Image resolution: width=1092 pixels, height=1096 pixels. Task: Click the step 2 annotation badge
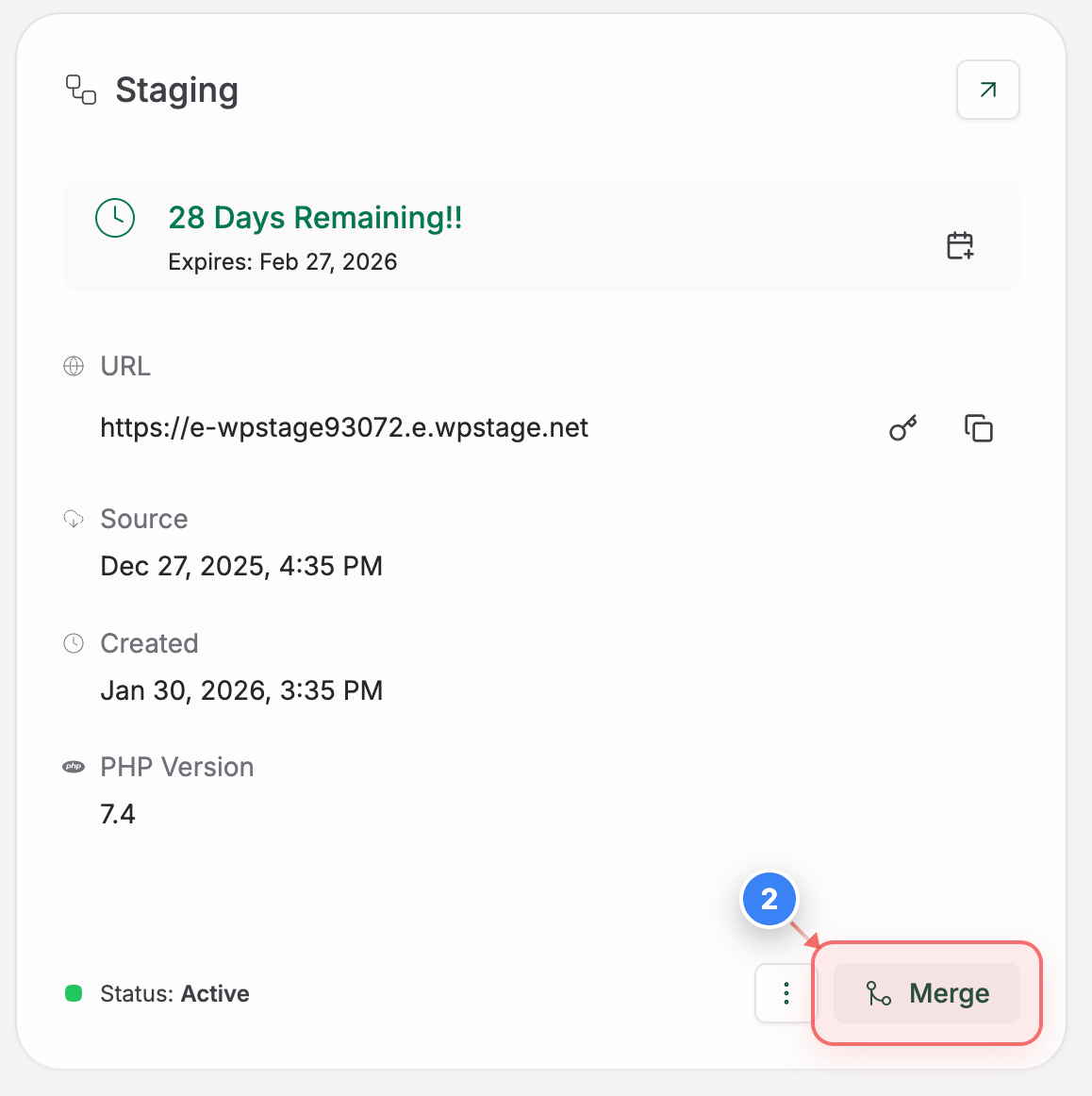coord(770,899)
